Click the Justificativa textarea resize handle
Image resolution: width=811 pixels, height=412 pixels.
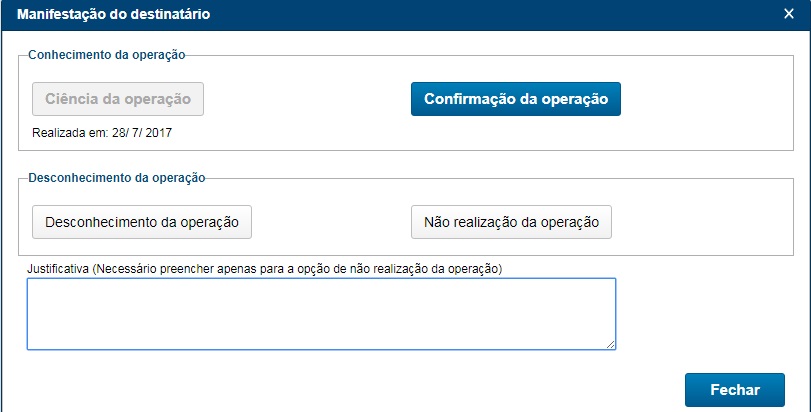click(610, 344)
